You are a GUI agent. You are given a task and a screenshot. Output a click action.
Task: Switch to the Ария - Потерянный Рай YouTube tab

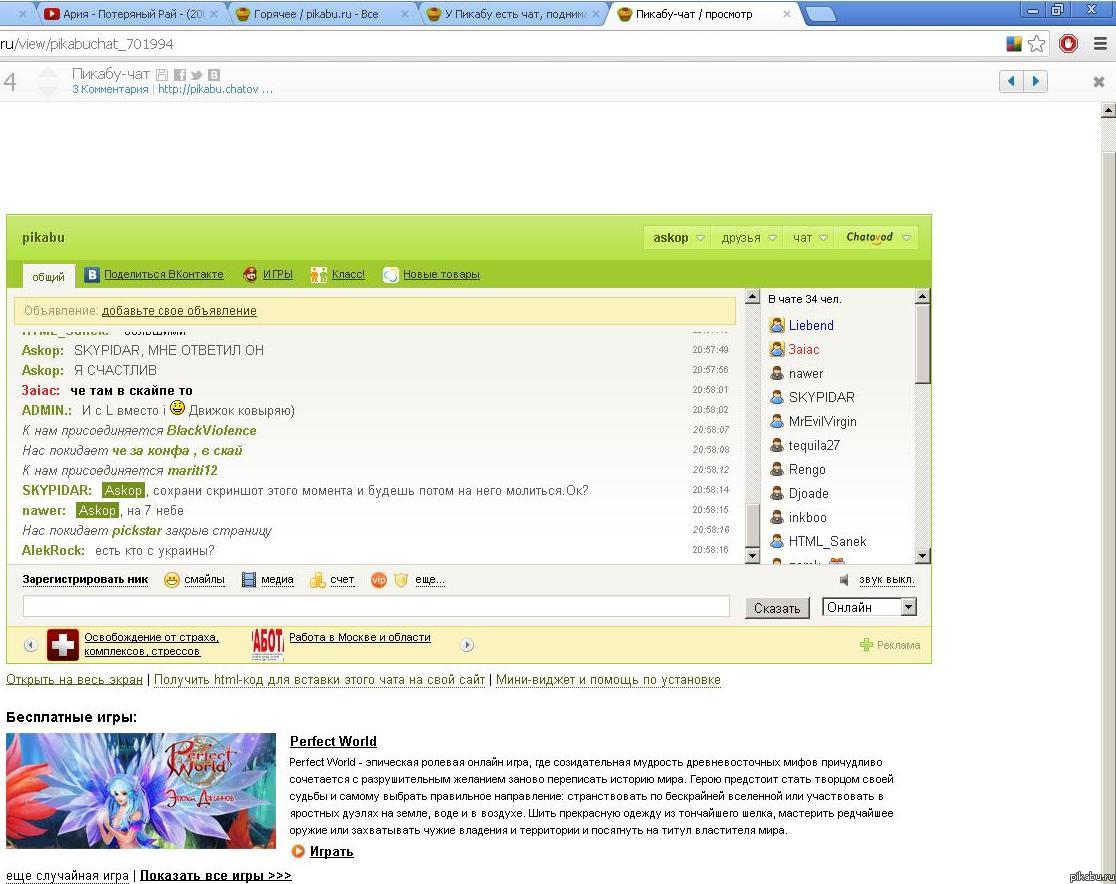(x=132, y=14)
